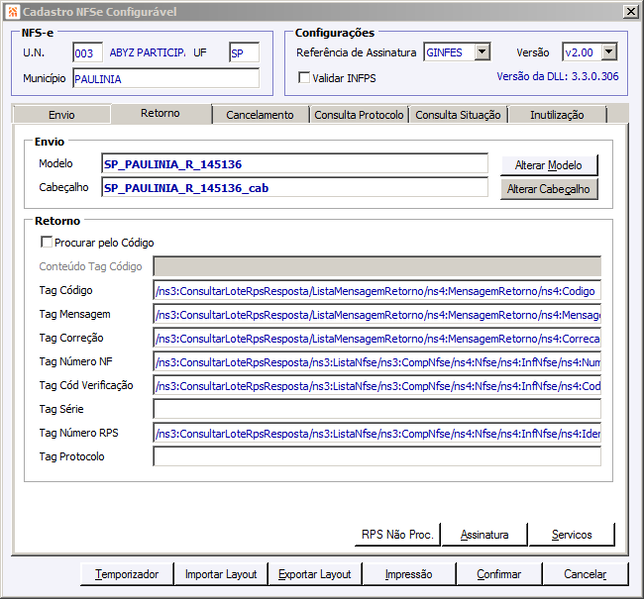Enable the Validar INFPS checkbox
The image size is (644, 599).
304,77
